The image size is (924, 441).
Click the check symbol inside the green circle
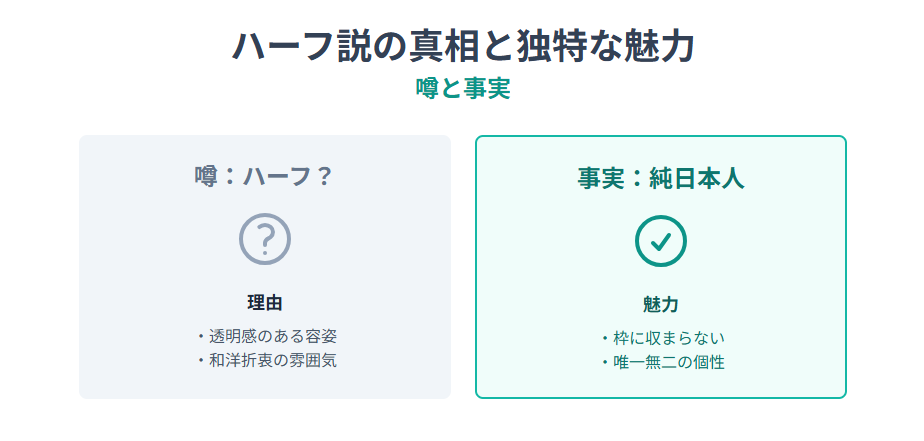pyautogui.click(x=661, y=241)
